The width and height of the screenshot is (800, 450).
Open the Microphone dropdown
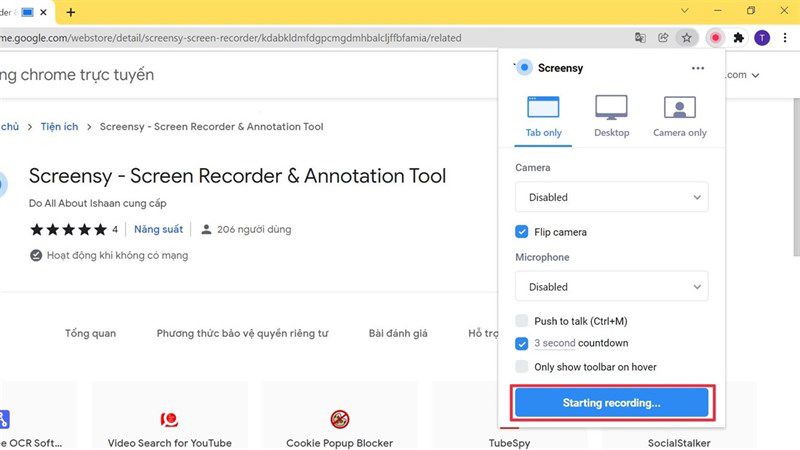611,287
